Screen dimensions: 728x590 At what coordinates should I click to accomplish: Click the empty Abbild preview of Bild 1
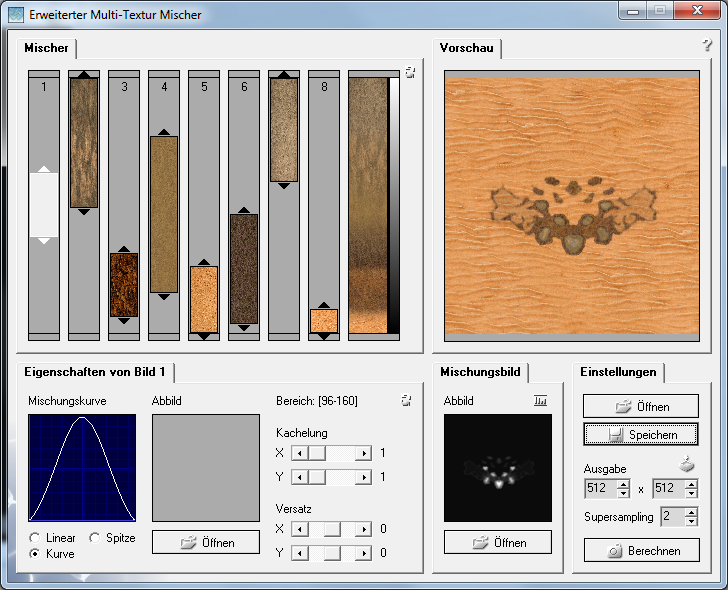point(206,468)
